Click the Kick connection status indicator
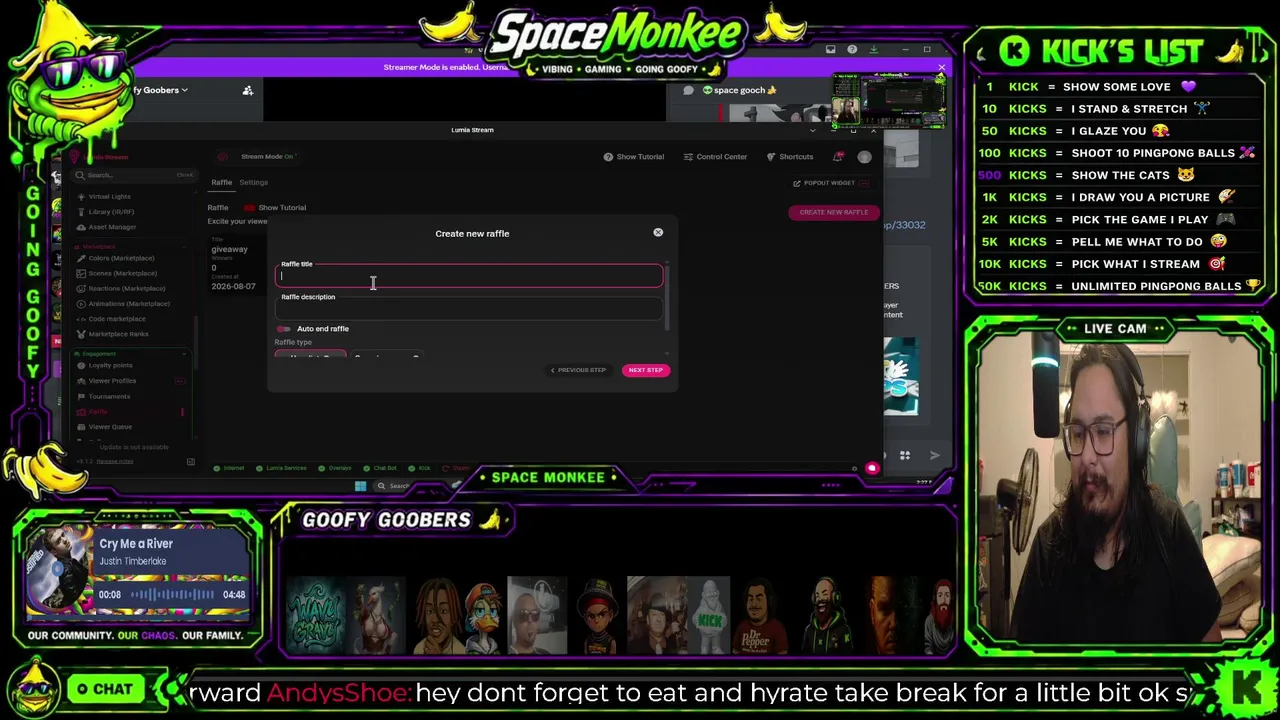The image size is (1280, 720). click(420, 468)
